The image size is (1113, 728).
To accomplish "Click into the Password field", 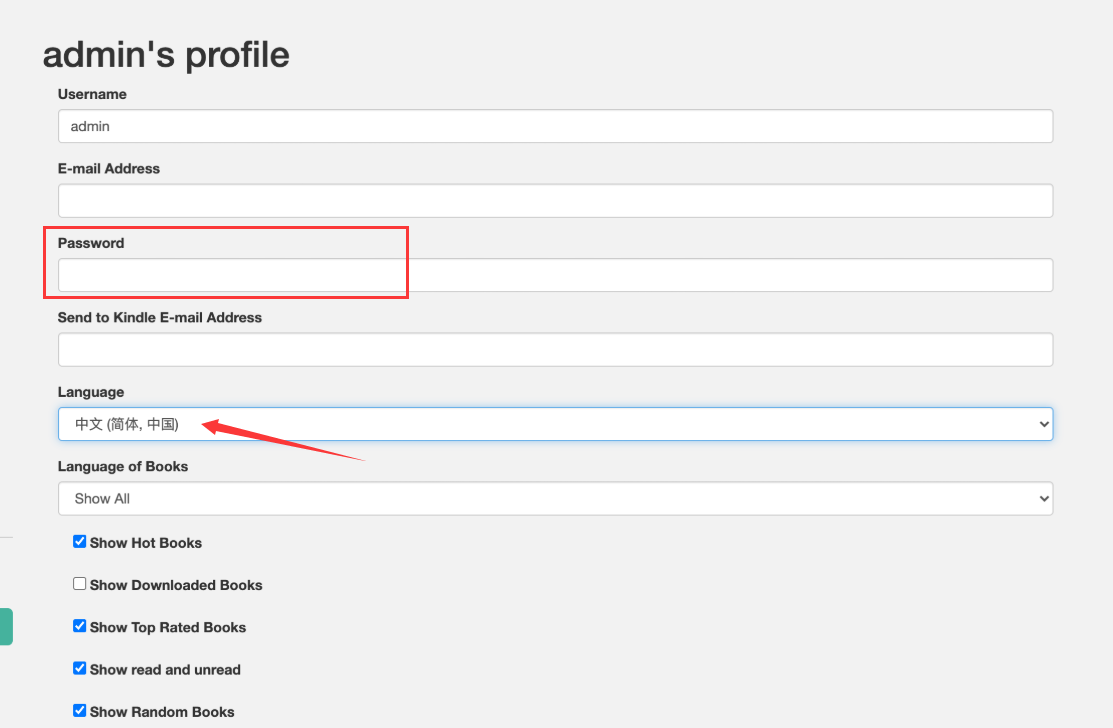I will (x=555, y=276).
